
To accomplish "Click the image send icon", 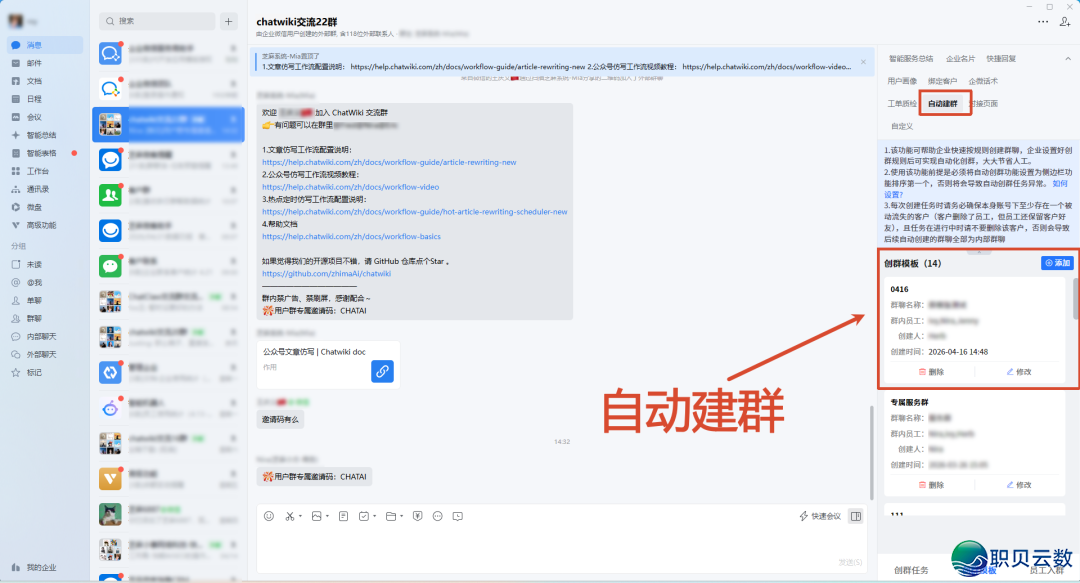I will coord(316,516).
